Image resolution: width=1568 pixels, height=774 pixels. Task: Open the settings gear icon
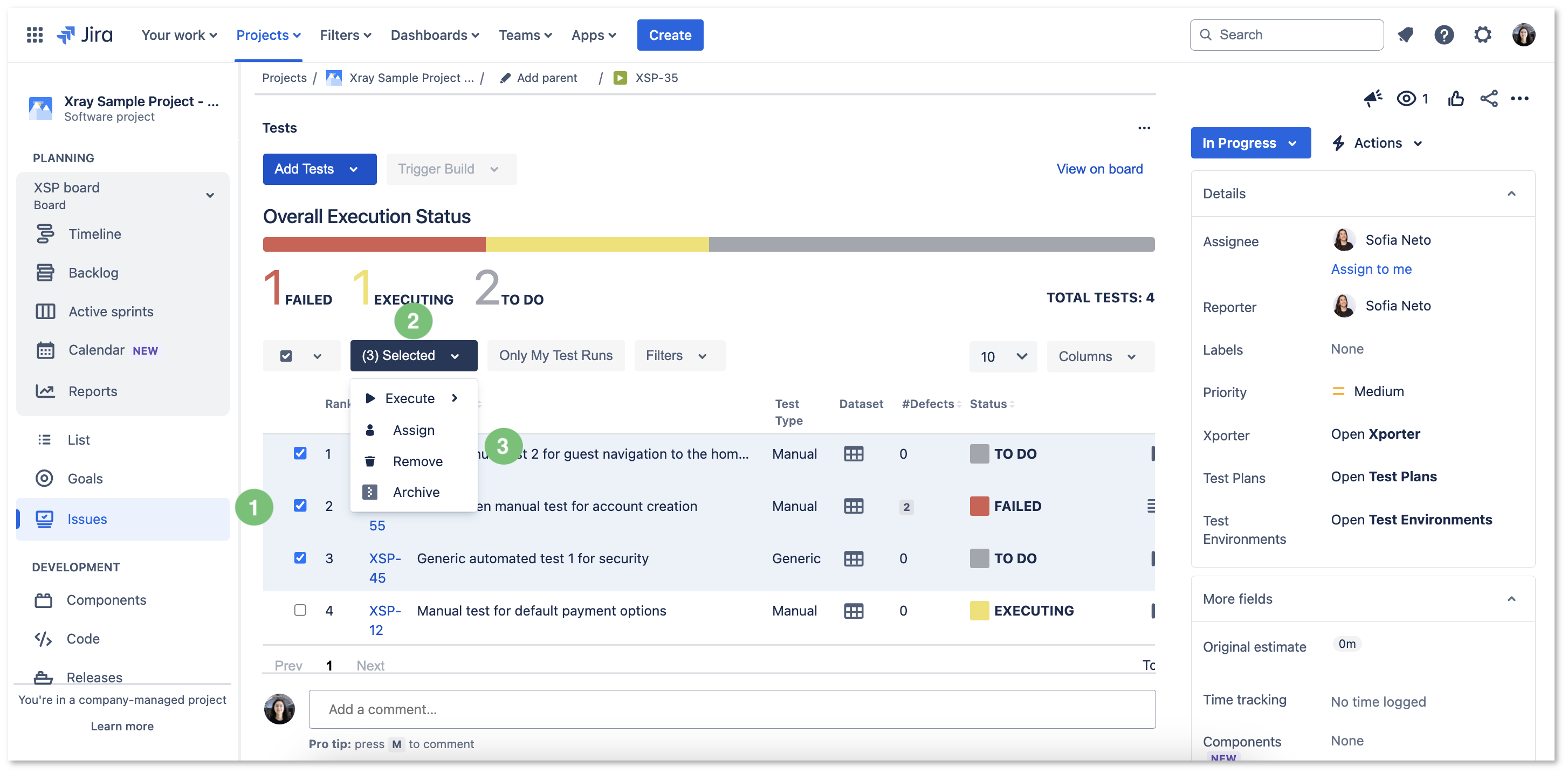tap(1483, 34)
